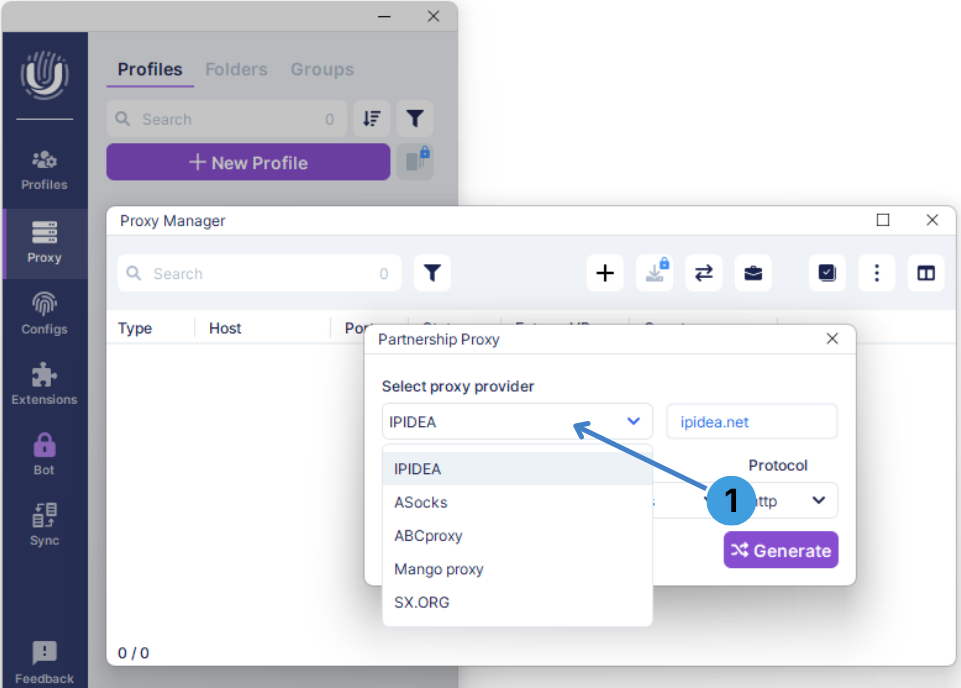Click the New Profile button
961x688 pixels.
(x=248, y=162)
